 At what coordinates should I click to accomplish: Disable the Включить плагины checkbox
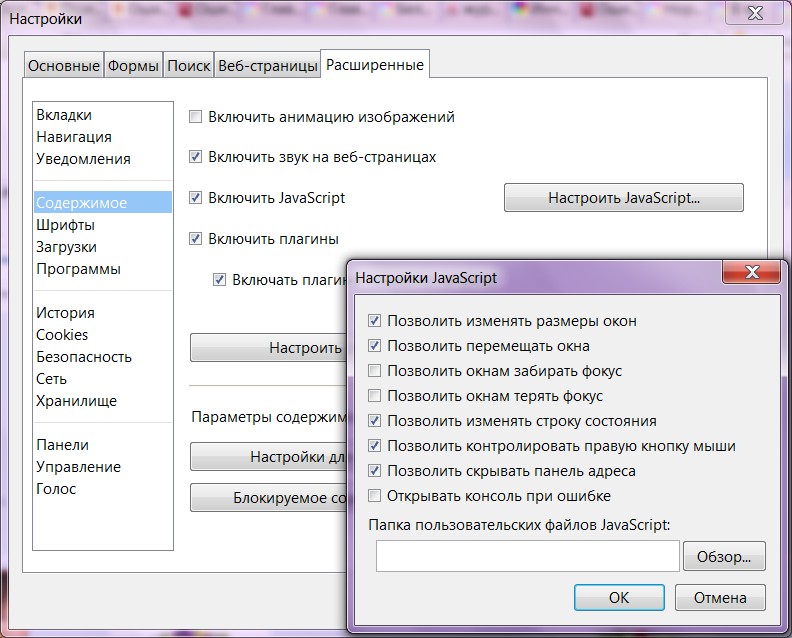click(x=196, y=239)
